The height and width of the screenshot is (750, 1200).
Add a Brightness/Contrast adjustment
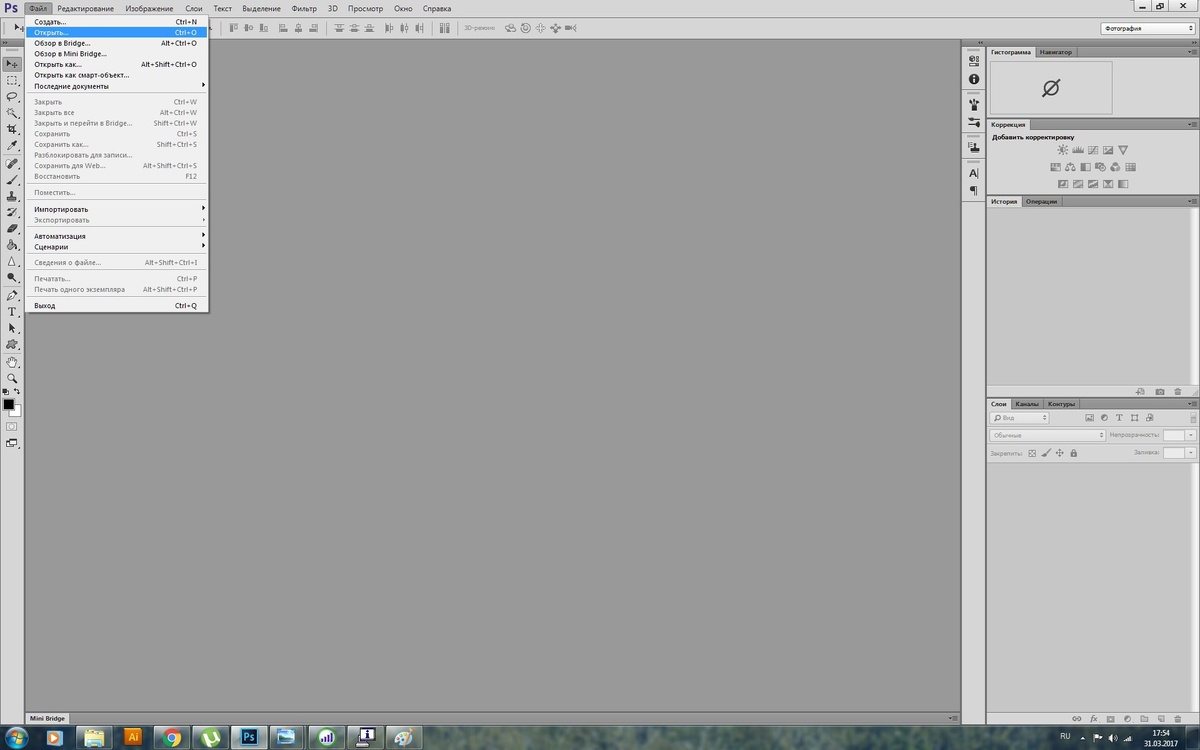[1063, 150]
